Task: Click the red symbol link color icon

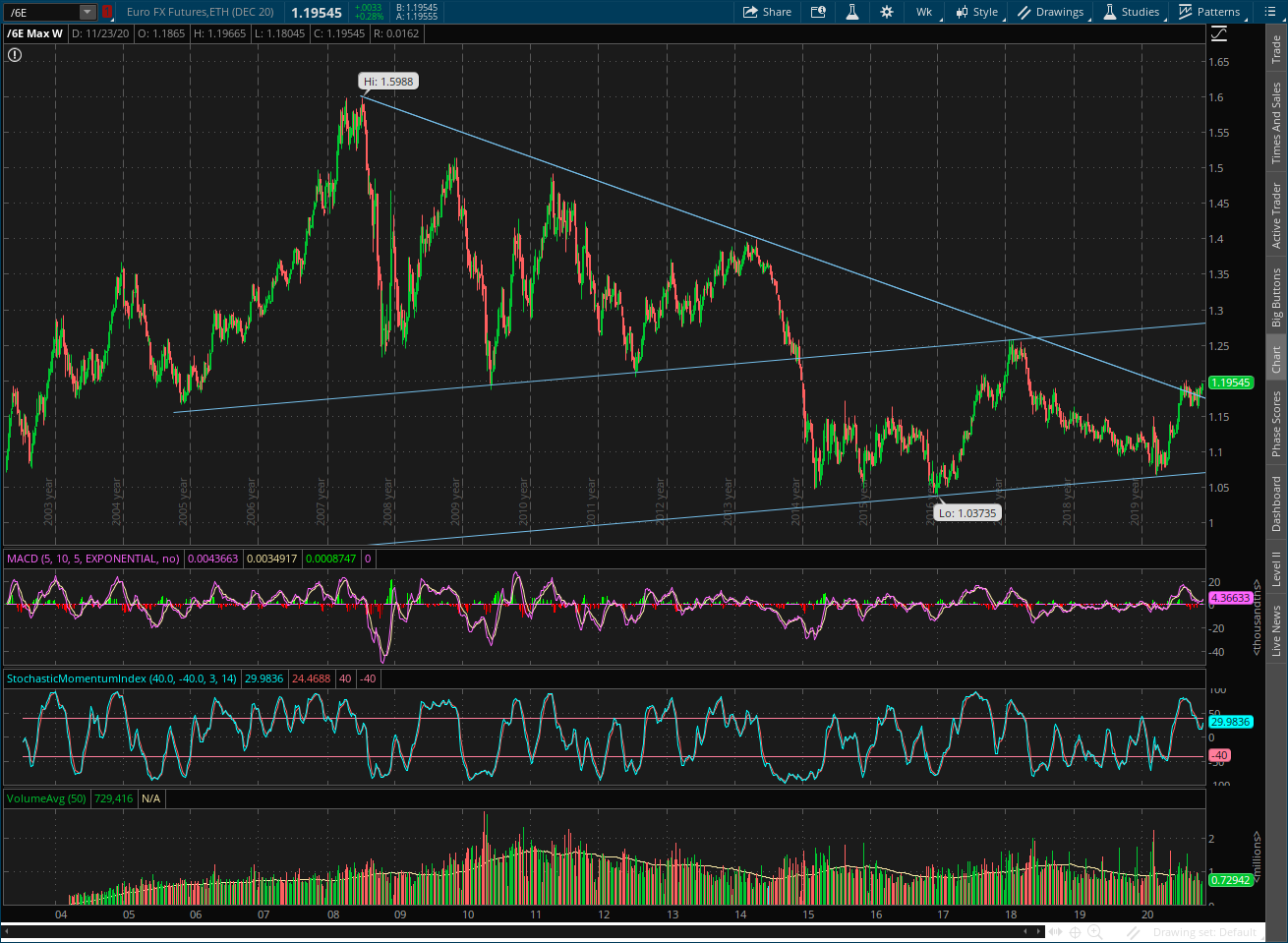Action: (x=107, y=12)
